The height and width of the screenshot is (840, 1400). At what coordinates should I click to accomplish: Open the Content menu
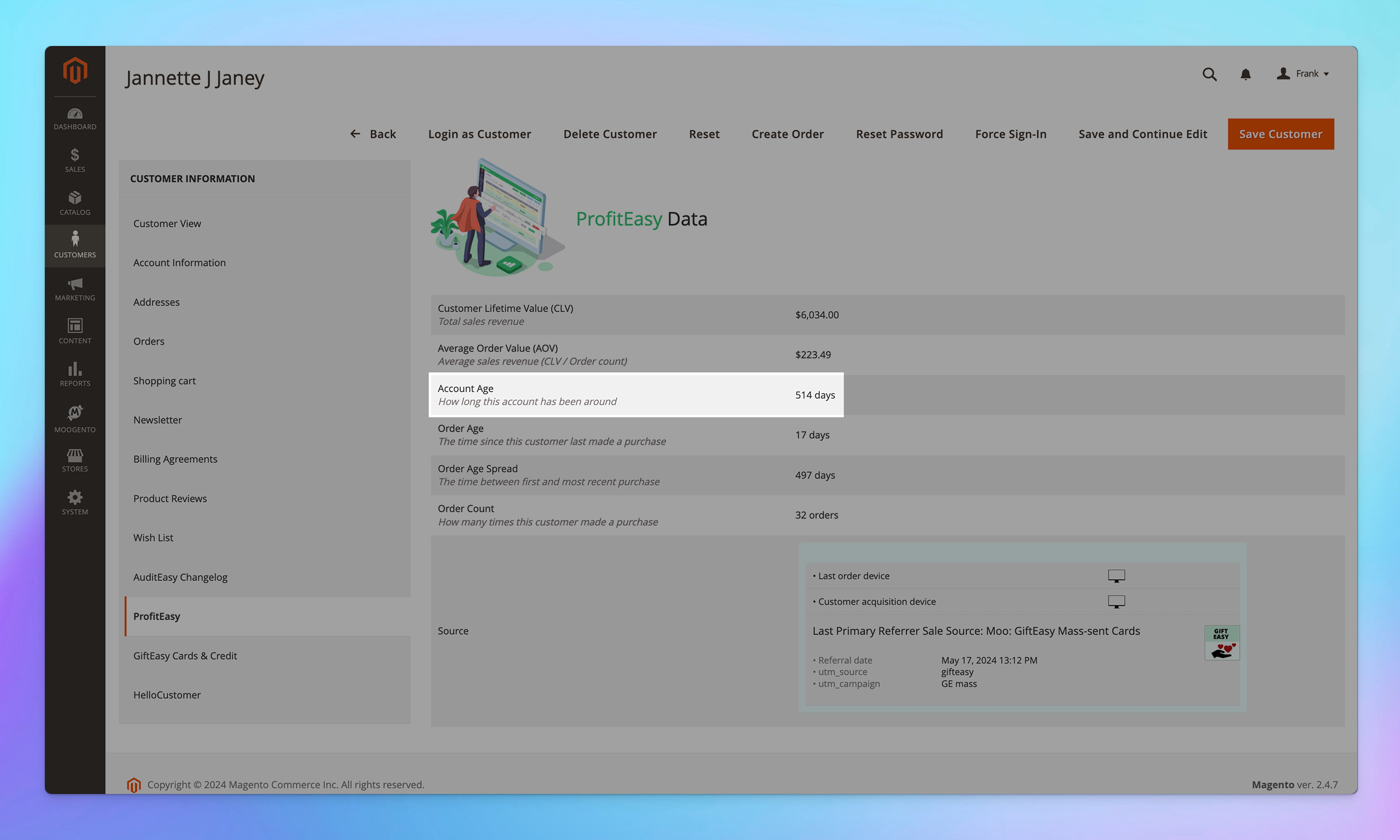(75, 332)
